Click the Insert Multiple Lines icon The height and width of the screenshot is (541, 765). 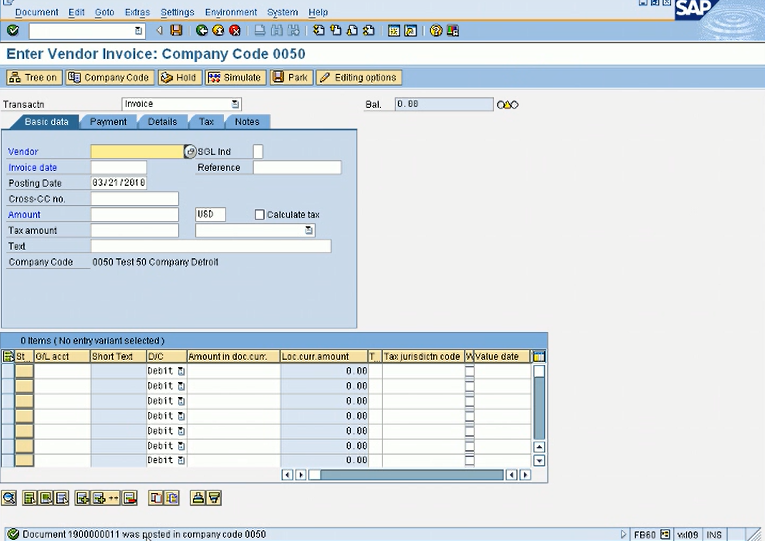104,498
